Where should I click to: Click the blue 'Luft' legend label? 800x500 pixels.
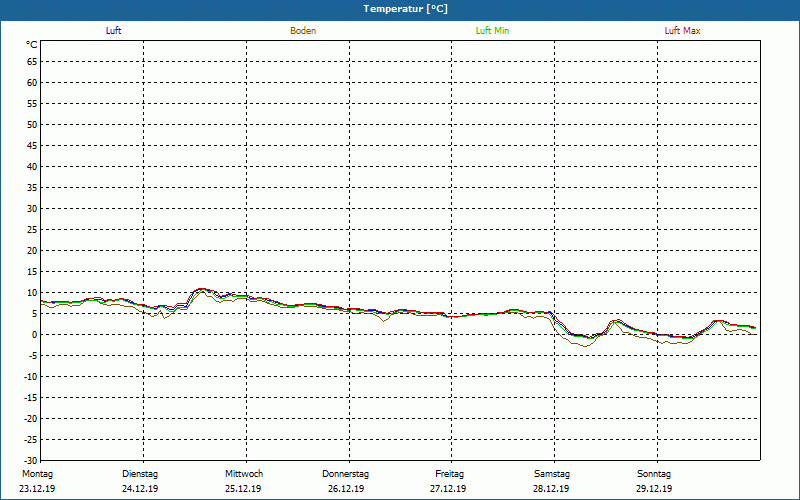click(x=113, y=31)
